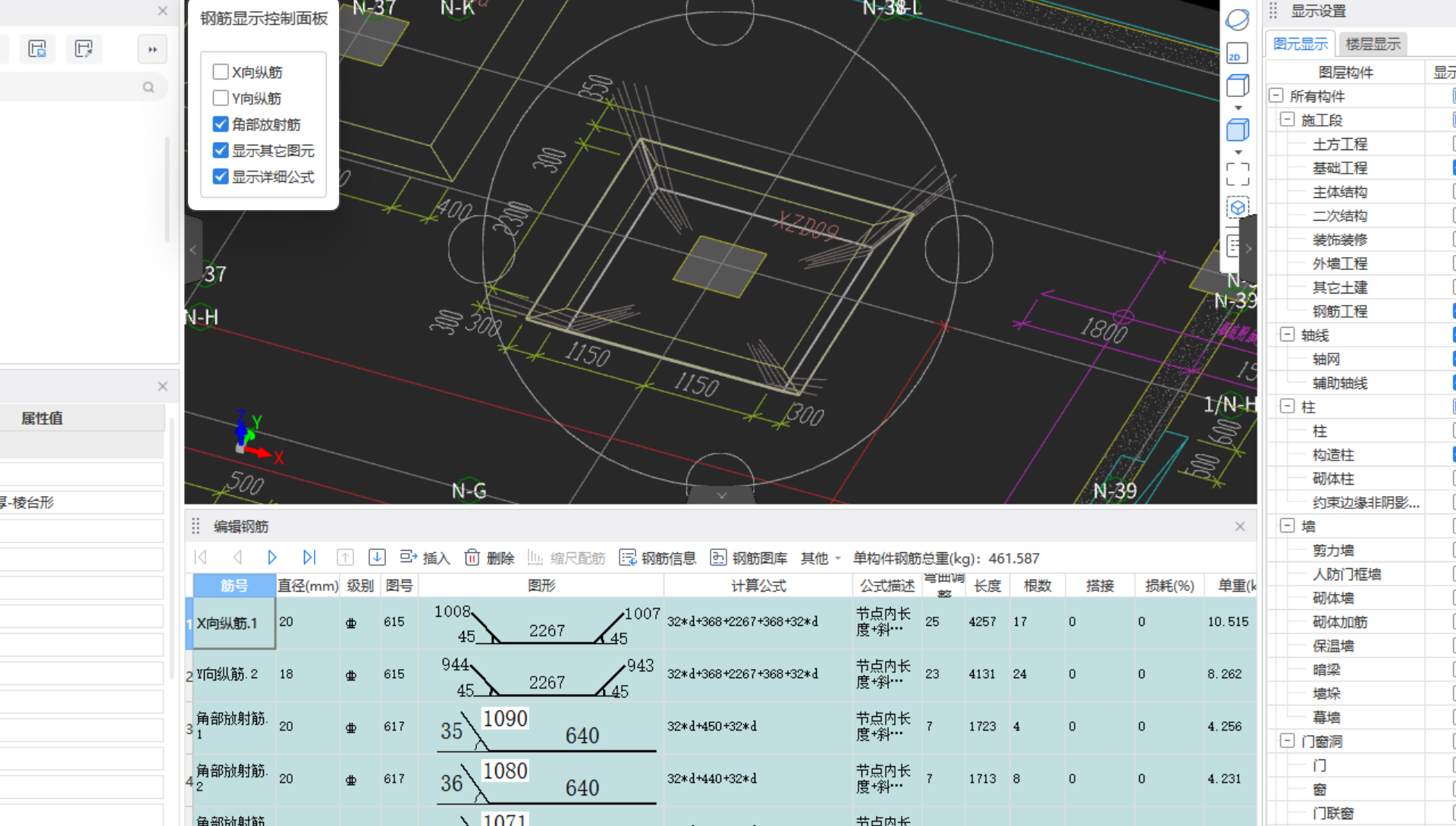Click the 计算公式 column header

(758, 586)
